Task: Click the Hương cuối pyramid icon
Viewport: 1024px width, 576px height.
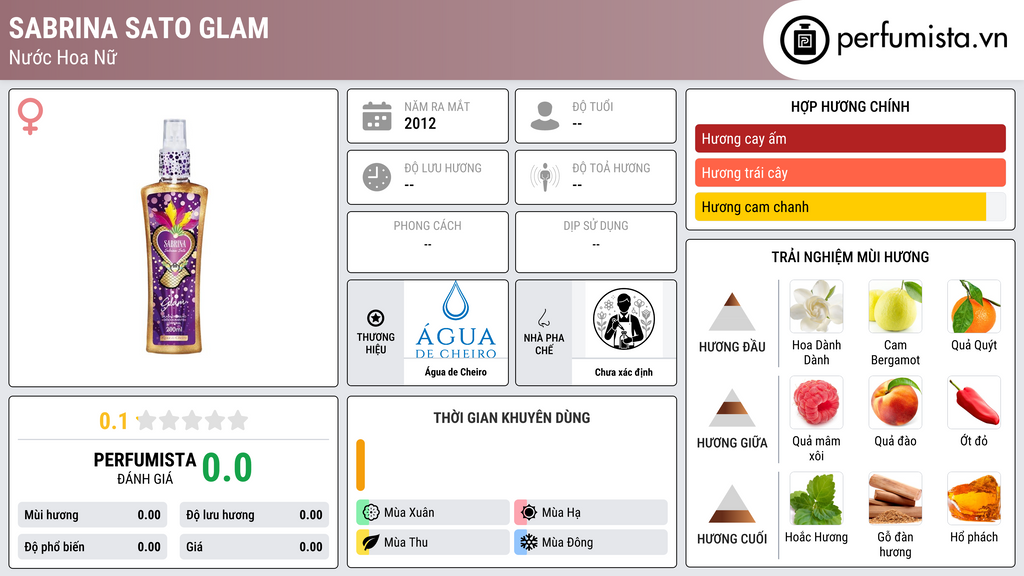Action: coord(732,504)
